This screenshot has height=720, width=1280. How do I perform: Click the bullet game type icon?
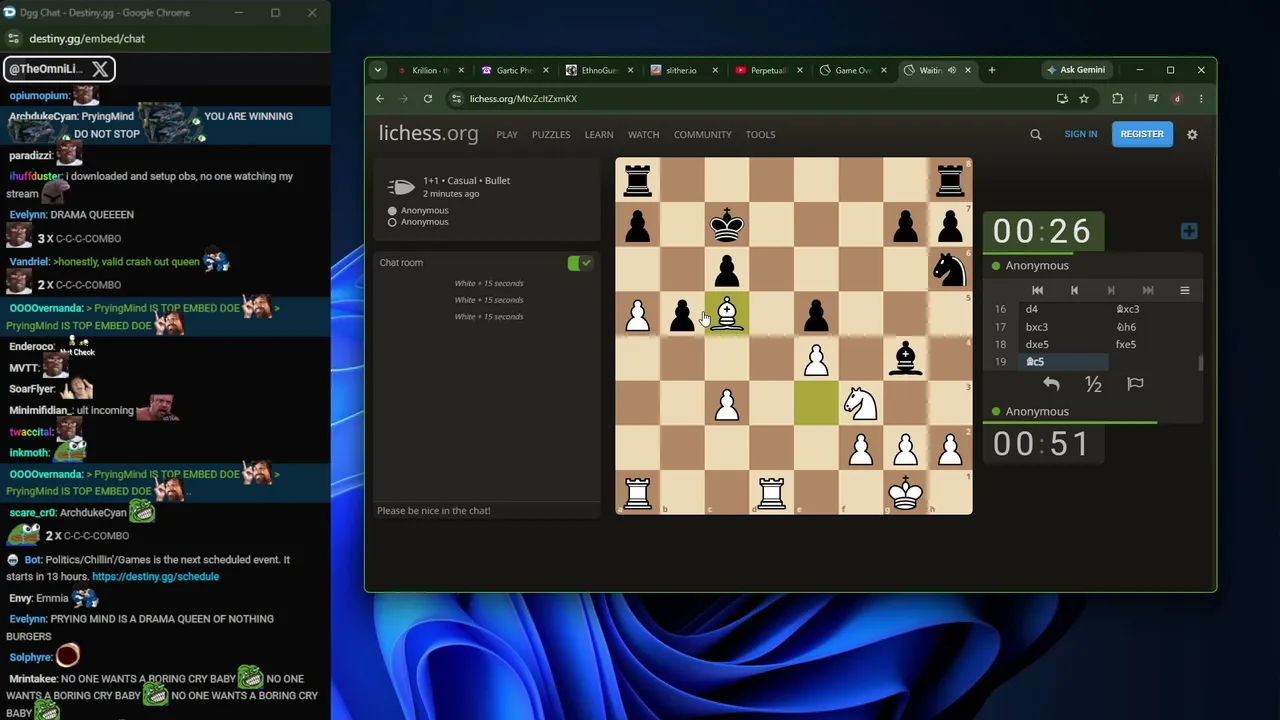[400, 187]
